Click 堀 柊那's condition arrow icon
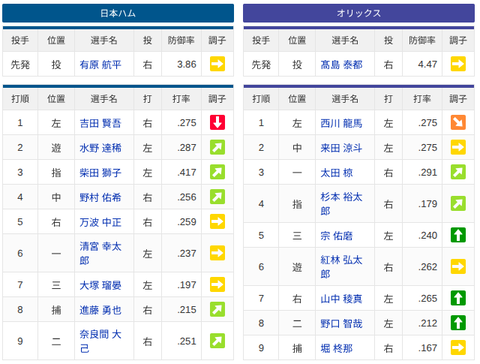This screenshot has width=480, height=364. pos(458,348)
